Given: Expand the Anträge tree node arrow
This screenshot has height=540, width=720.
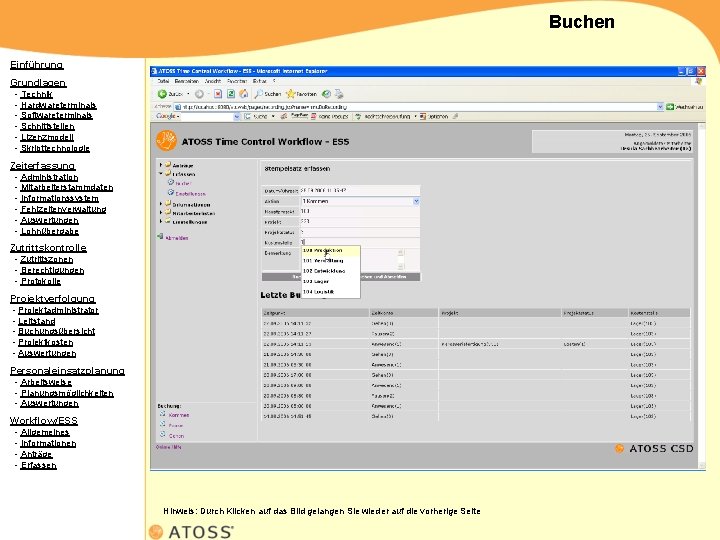Looking at the screenshot, I should pos(161,164).
